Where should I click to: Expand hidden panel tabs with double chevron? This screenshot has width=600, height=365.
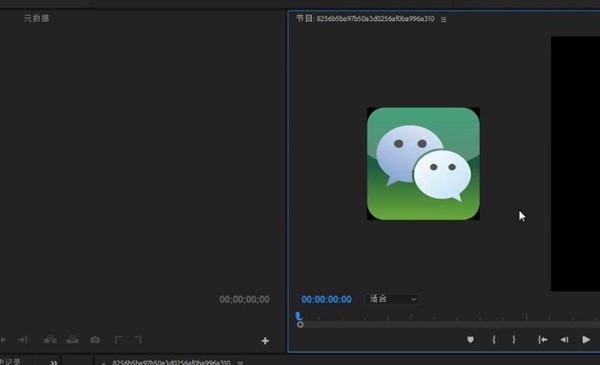54,362
